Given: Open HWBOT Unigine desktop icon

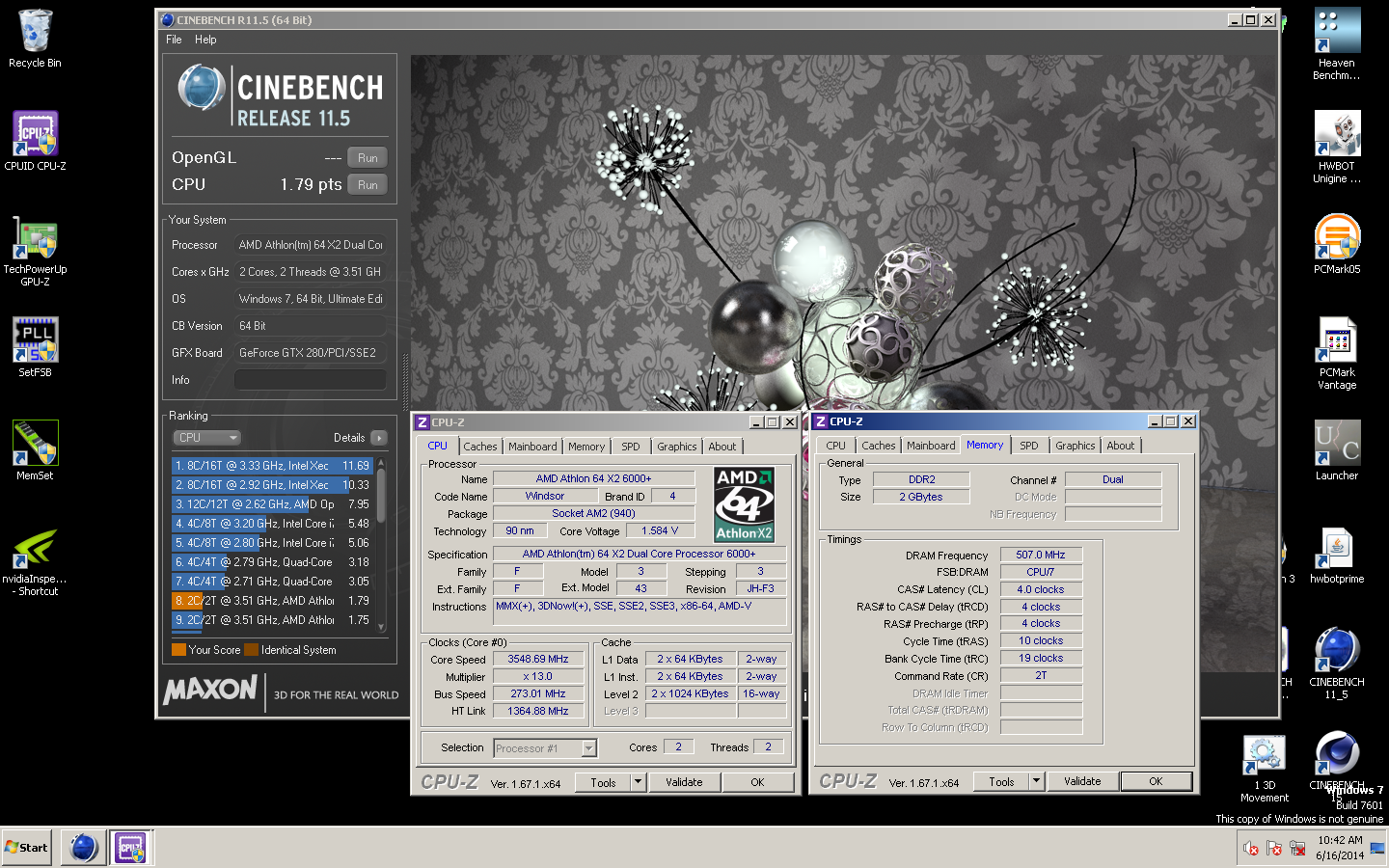Looking at the screenshot, I should (x=1337, y=147).
